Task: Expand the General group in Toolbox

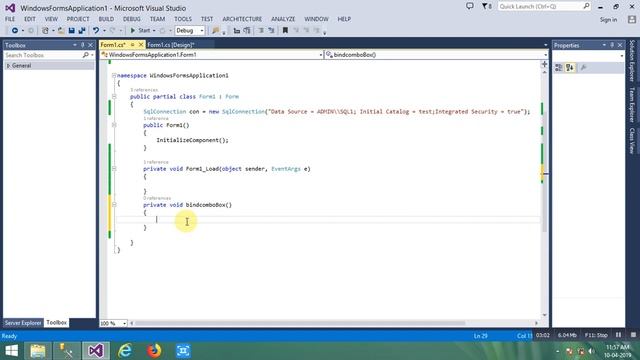Action: click(8, 66)
